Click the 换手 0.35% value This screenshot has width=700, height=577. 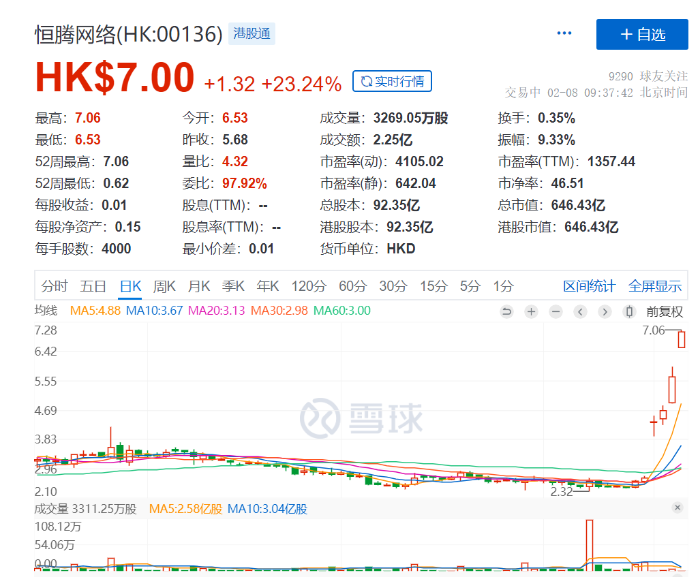[x=556, y=118]
